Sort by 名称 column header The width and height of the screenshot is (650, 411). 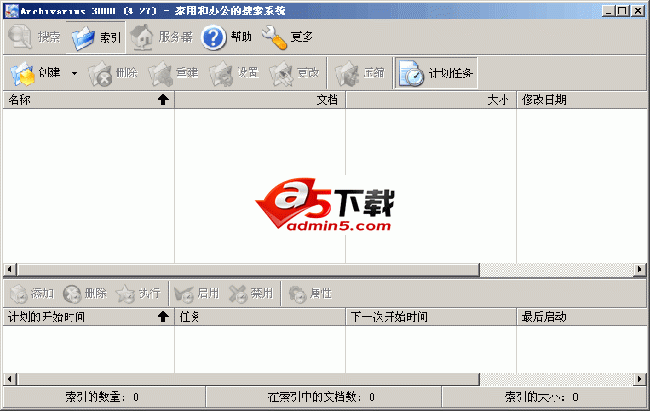tap(89, 100)
